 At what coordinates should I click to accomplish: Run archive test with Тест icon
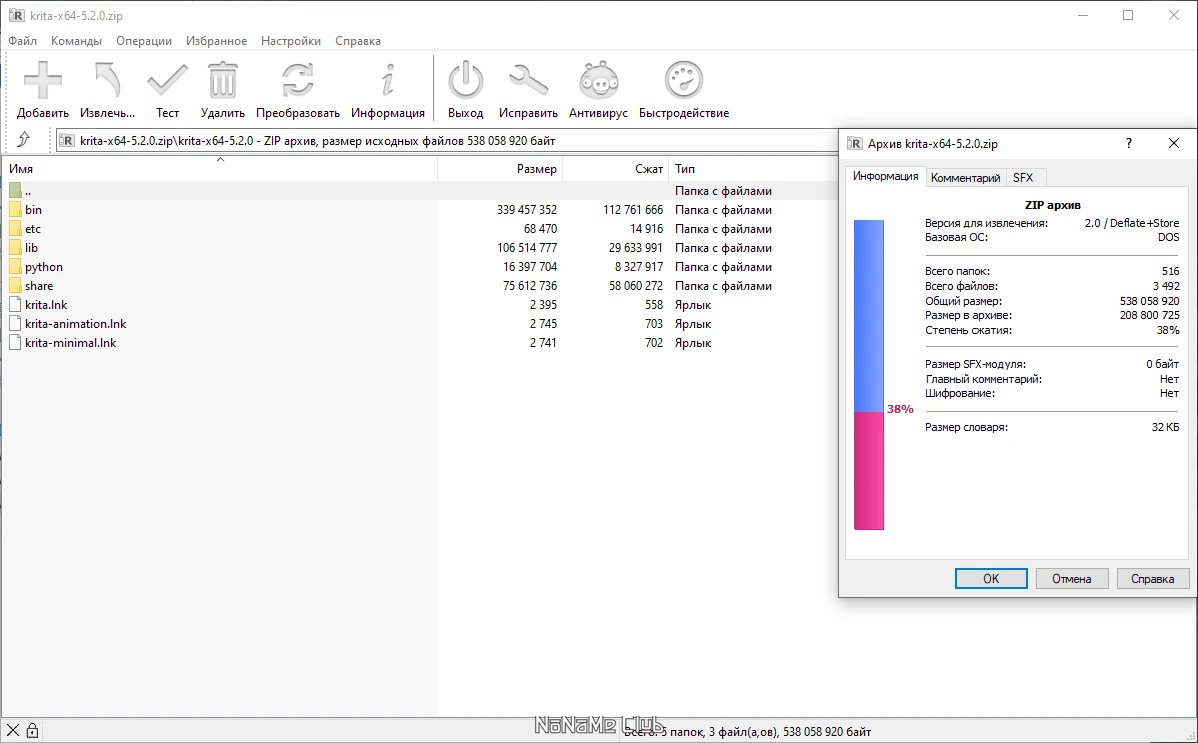167,81
